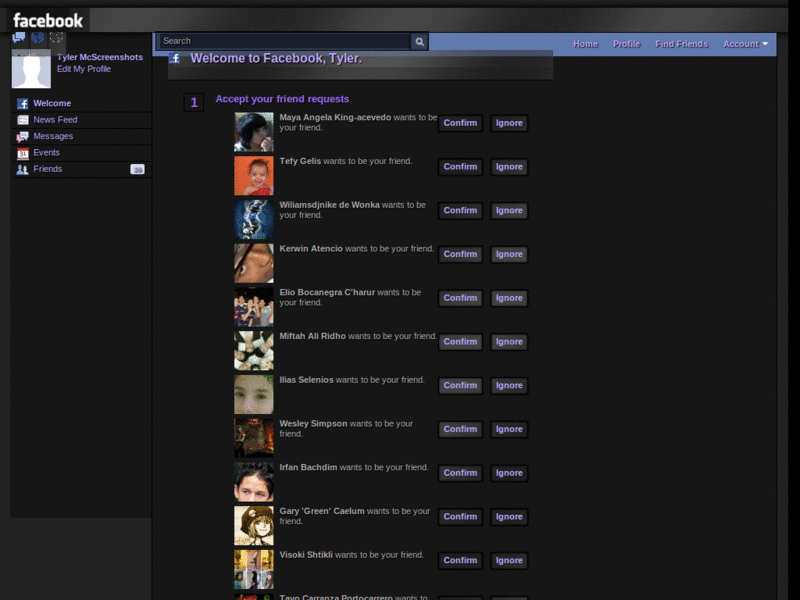Open Tyler McScreenshots name link

point(100,57)
